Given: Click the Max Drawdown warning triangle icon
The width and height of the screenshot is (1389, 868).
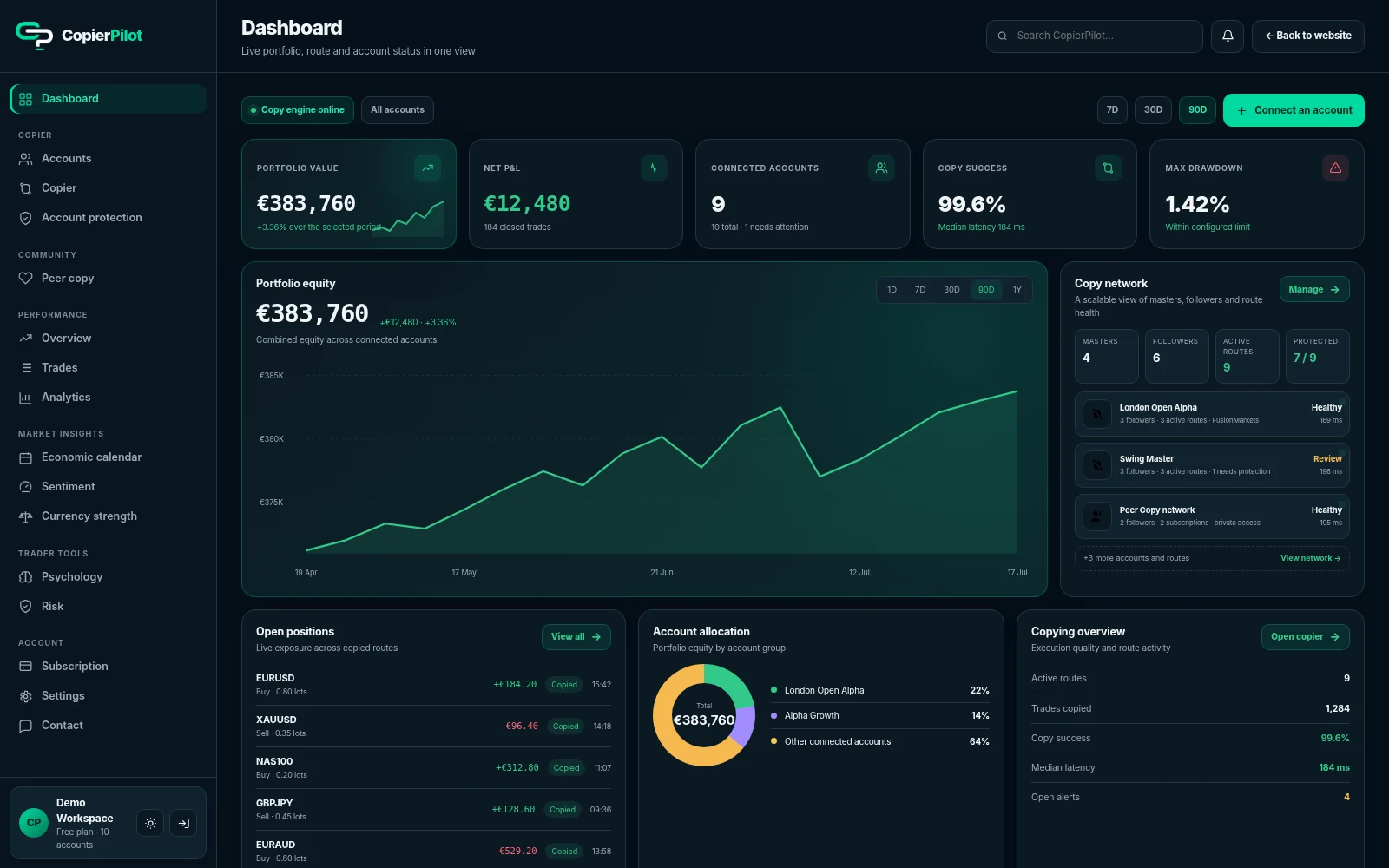Looking at the screenshot, I should coord(1335,168).
